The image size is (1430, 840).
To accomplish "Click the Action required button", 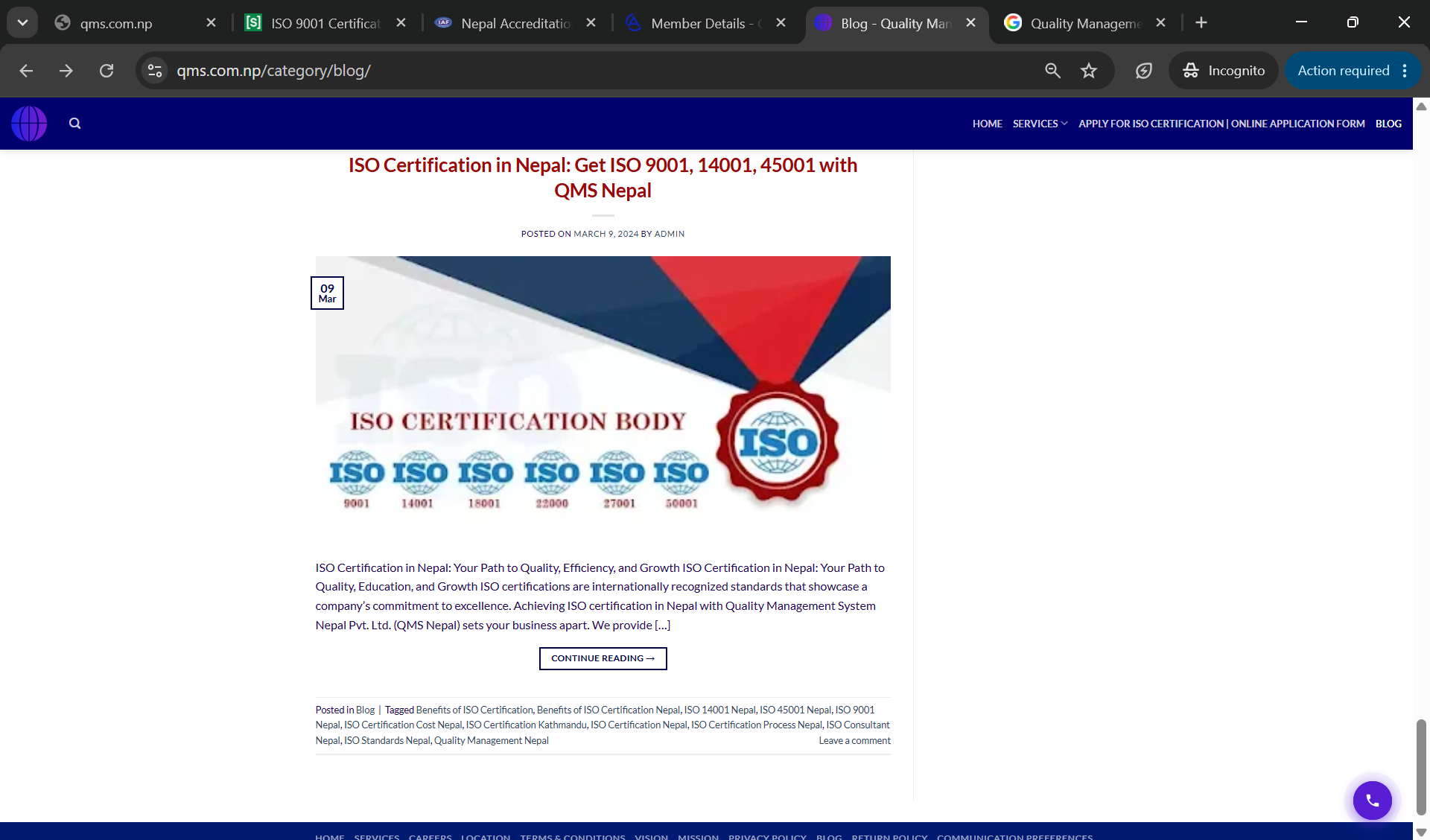I will [x=1343, y=71].
